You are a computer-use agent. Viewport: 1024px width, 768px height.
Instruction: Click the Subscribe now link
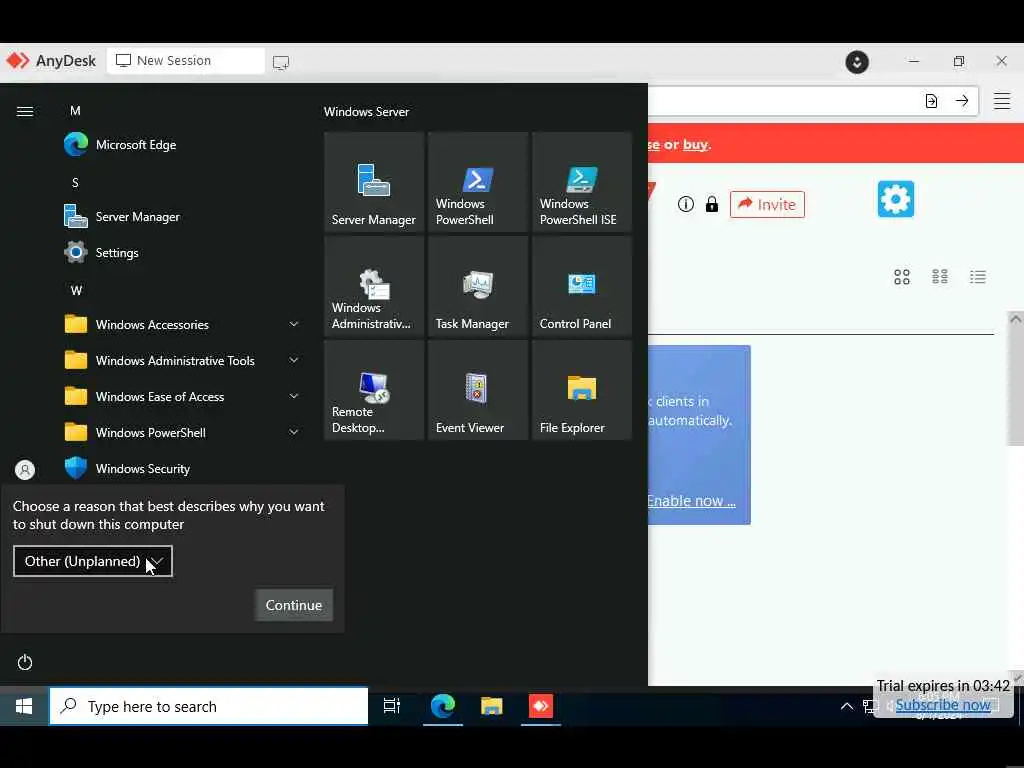point(943,705)
